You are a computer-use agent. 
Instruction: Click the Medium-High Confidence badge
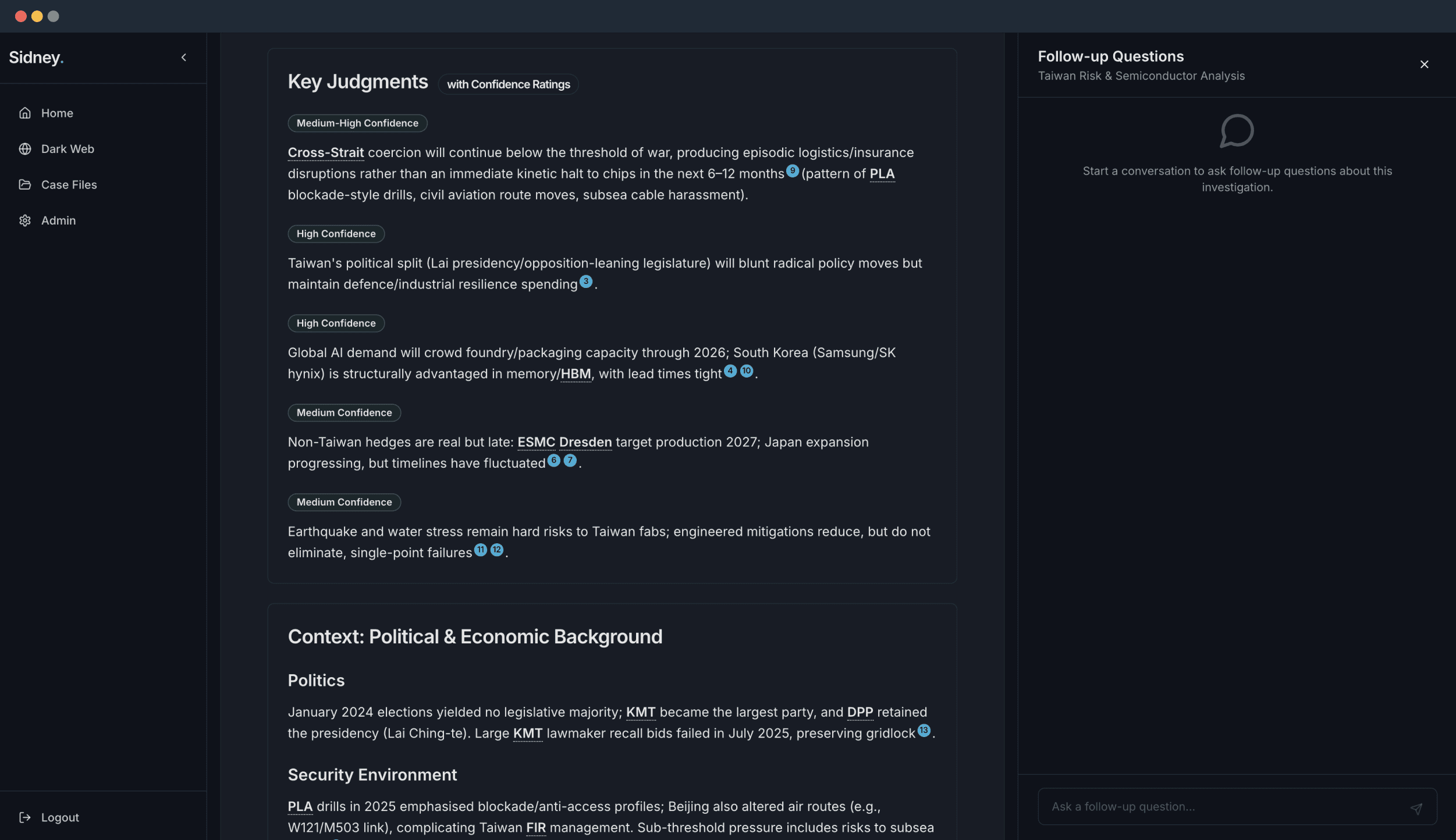[357, 123]
